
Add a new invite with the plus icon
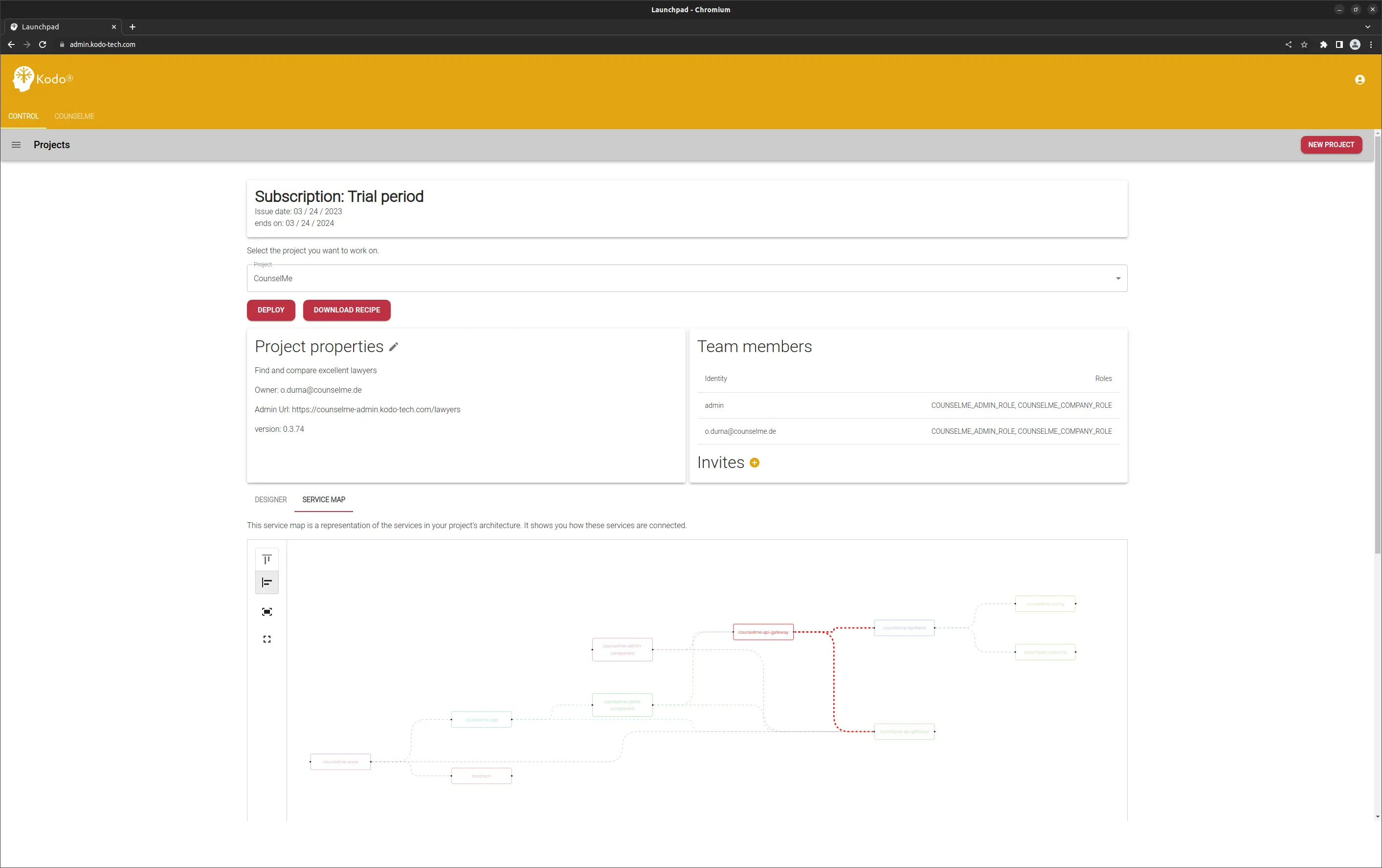[x=754, y=463]
